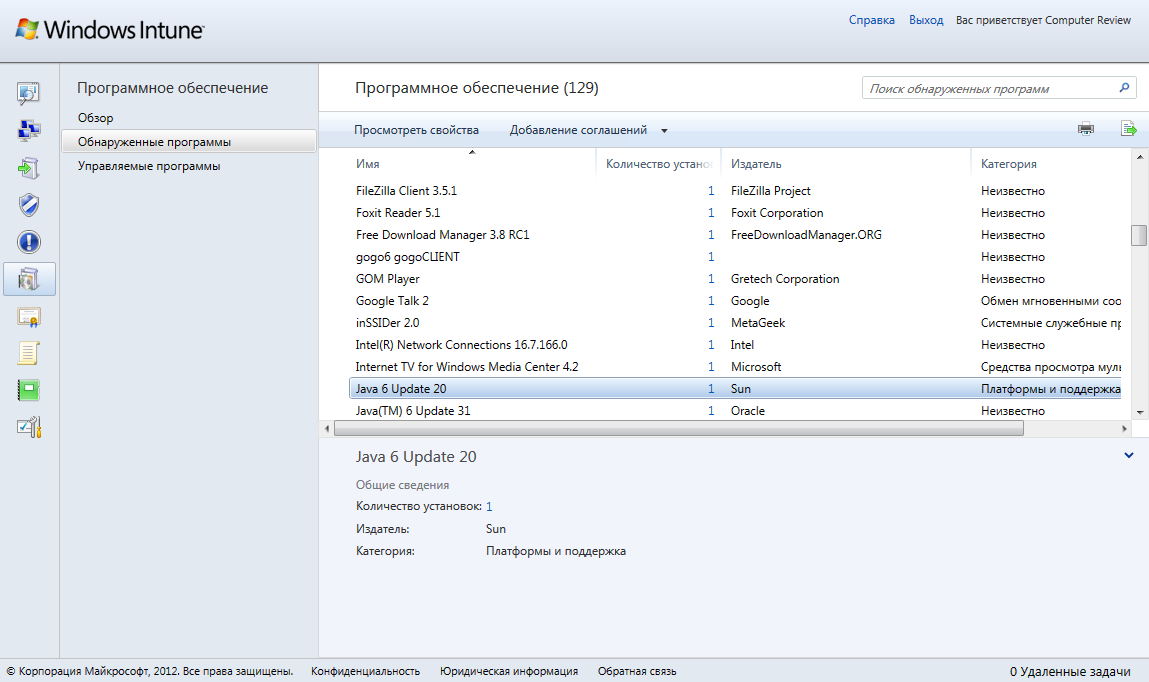Collapse the Java 6 Update 20 details pane
The width and height of the screenshot is (1149, 682).
(1128, 455)
